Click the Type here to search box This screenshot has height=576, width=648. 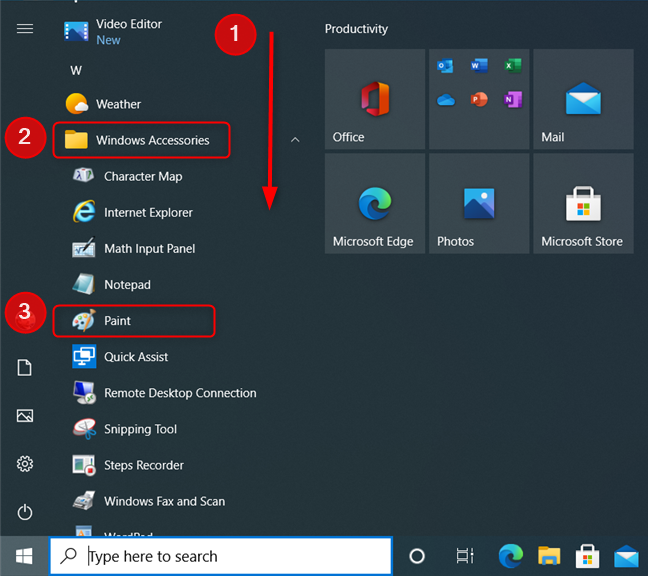click(x=221, y=556)
